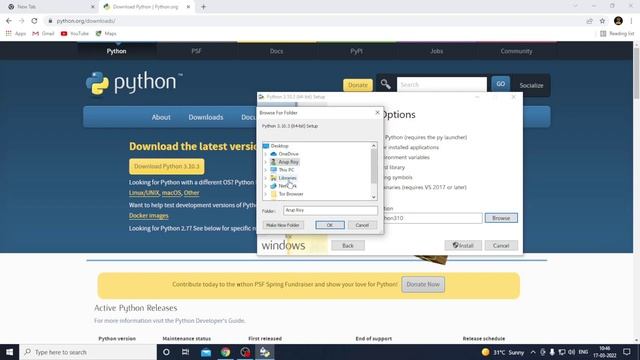Select Desktop in the folder tree
This screenshot has width=640, height=360.
pyautogui.click(x=279, y=146)
